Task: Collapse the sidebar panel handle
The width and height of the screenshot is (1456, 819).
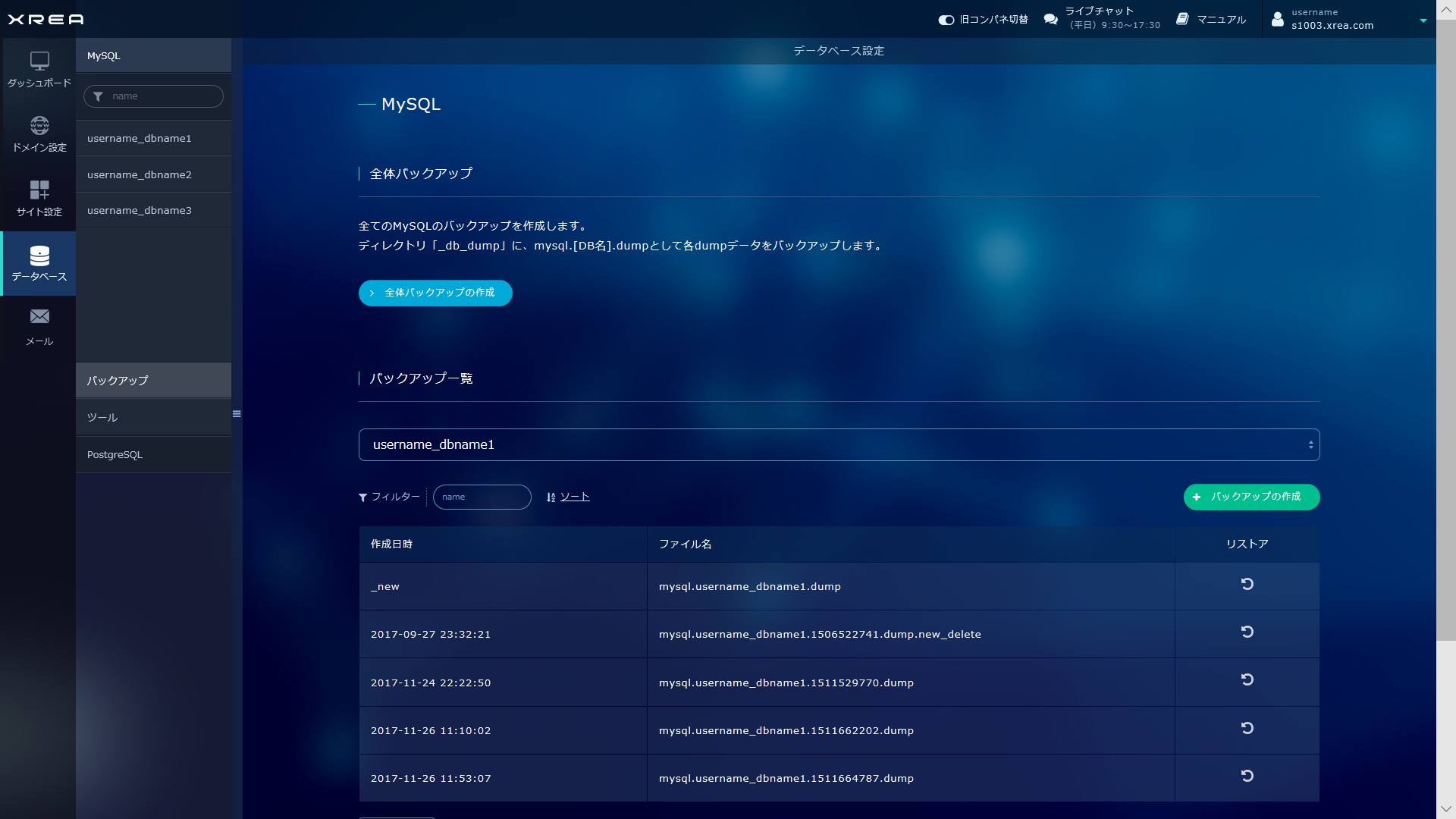Action: pos(237,414)
